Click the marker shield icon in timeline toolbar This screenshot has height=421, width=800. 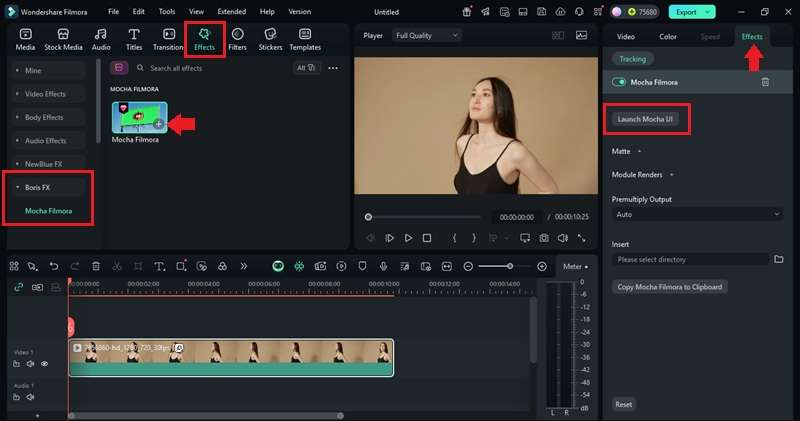pyautogui.click(x=362, y=266)
